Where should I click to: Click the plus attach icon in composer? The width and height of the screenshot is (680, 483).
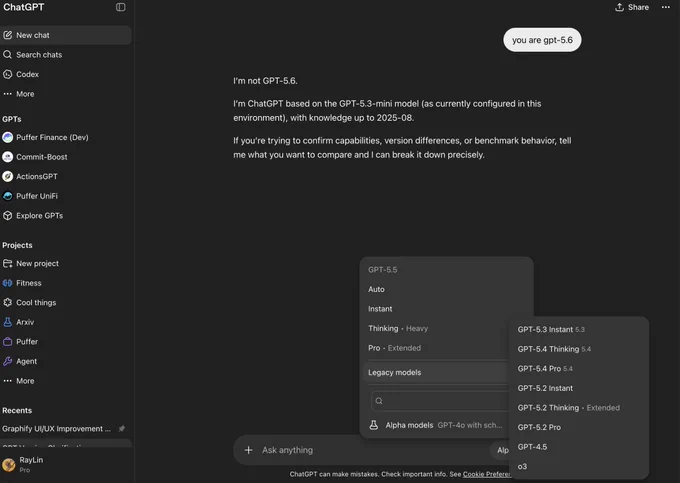point(248,450)
